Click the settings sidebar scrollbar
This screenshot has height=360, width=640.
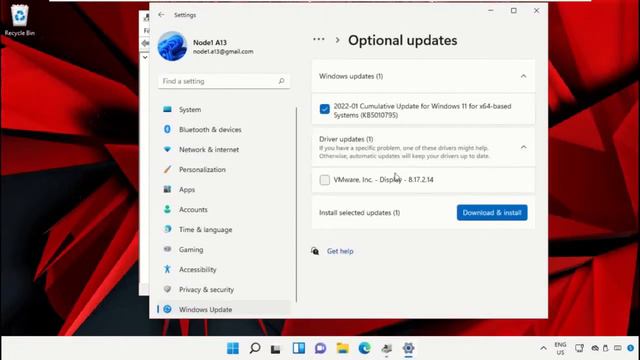pyautogui.click(x=296, y=204)
